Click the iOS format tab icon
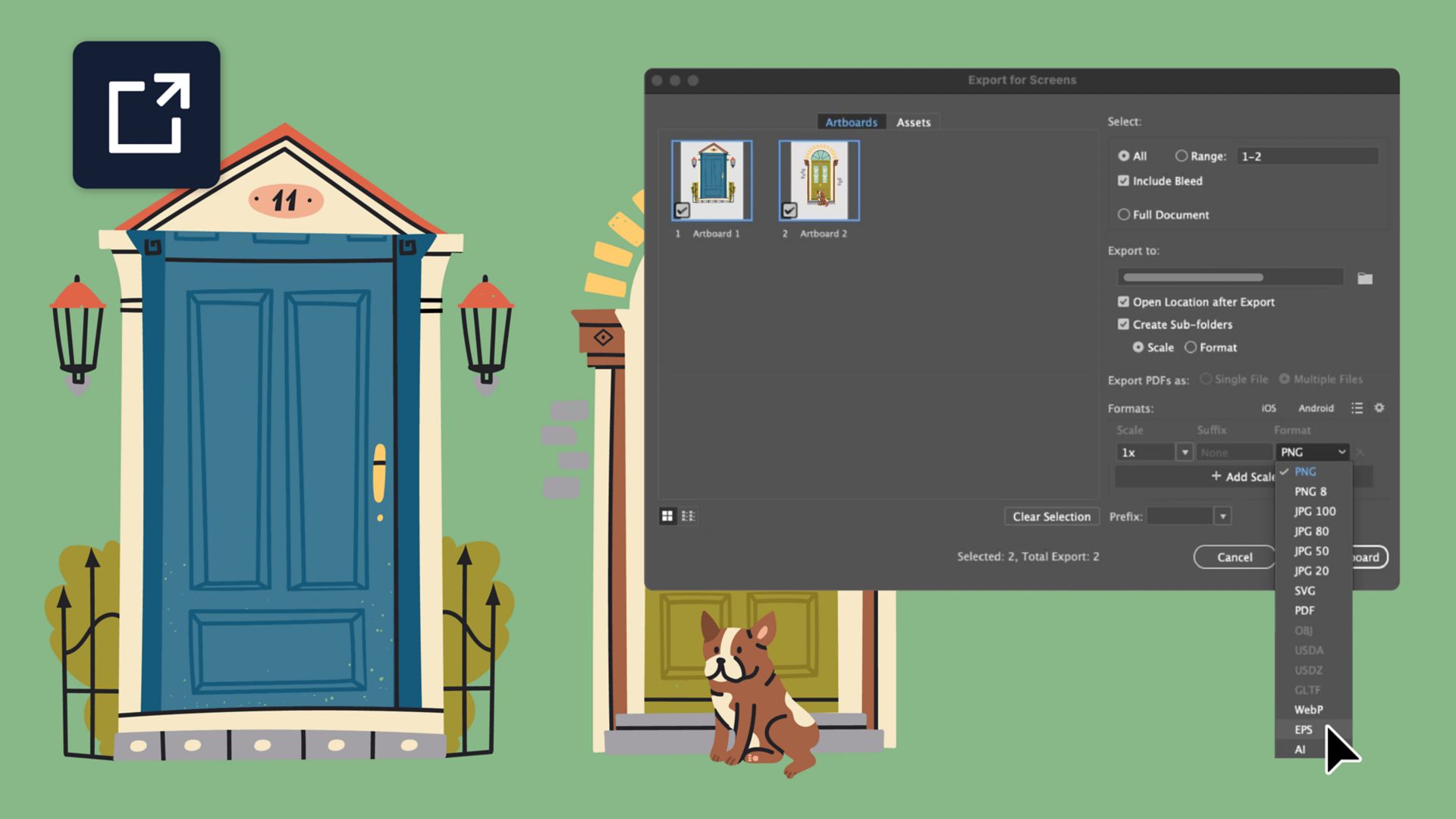 (x=1268, y=408)
